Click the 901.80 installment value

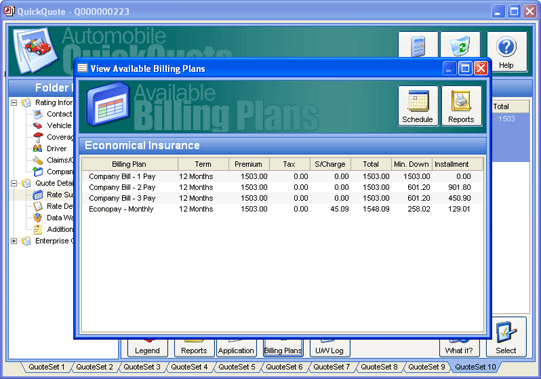460,187
